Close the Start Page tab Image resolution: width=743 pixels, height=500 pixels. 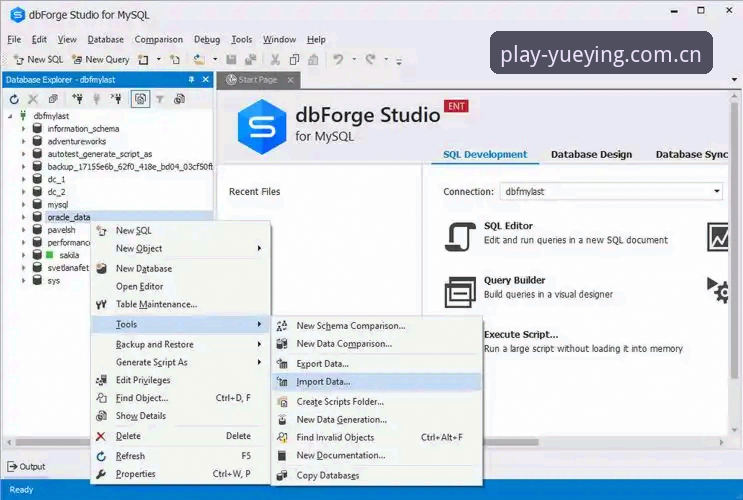pyautogui.click(x=290, y=80)
